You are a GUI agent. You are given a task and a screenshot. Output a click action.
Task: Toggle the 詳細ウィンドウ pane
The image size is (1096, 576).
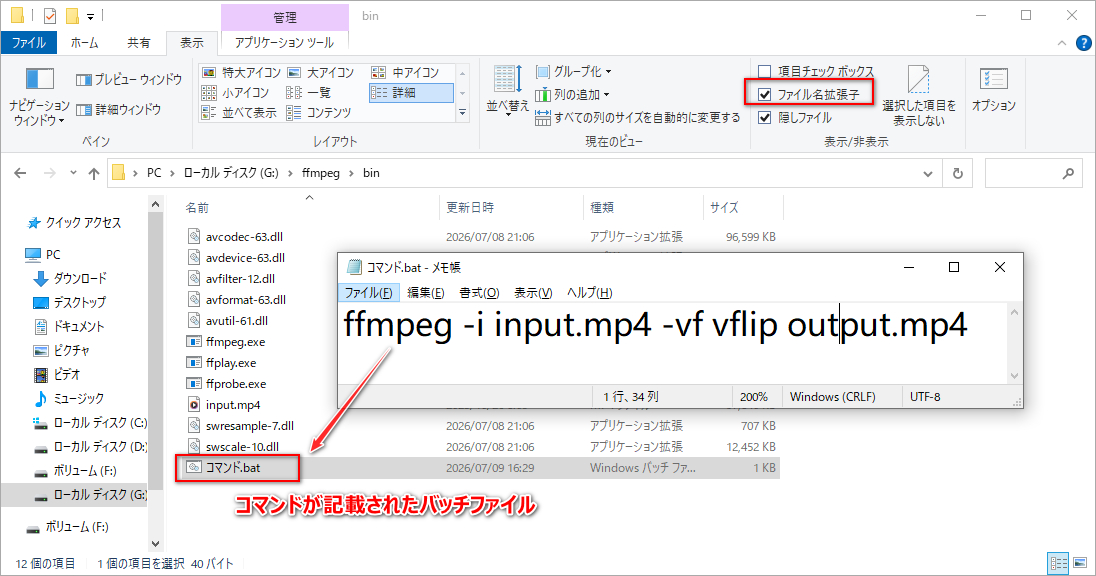pos(118,110)
